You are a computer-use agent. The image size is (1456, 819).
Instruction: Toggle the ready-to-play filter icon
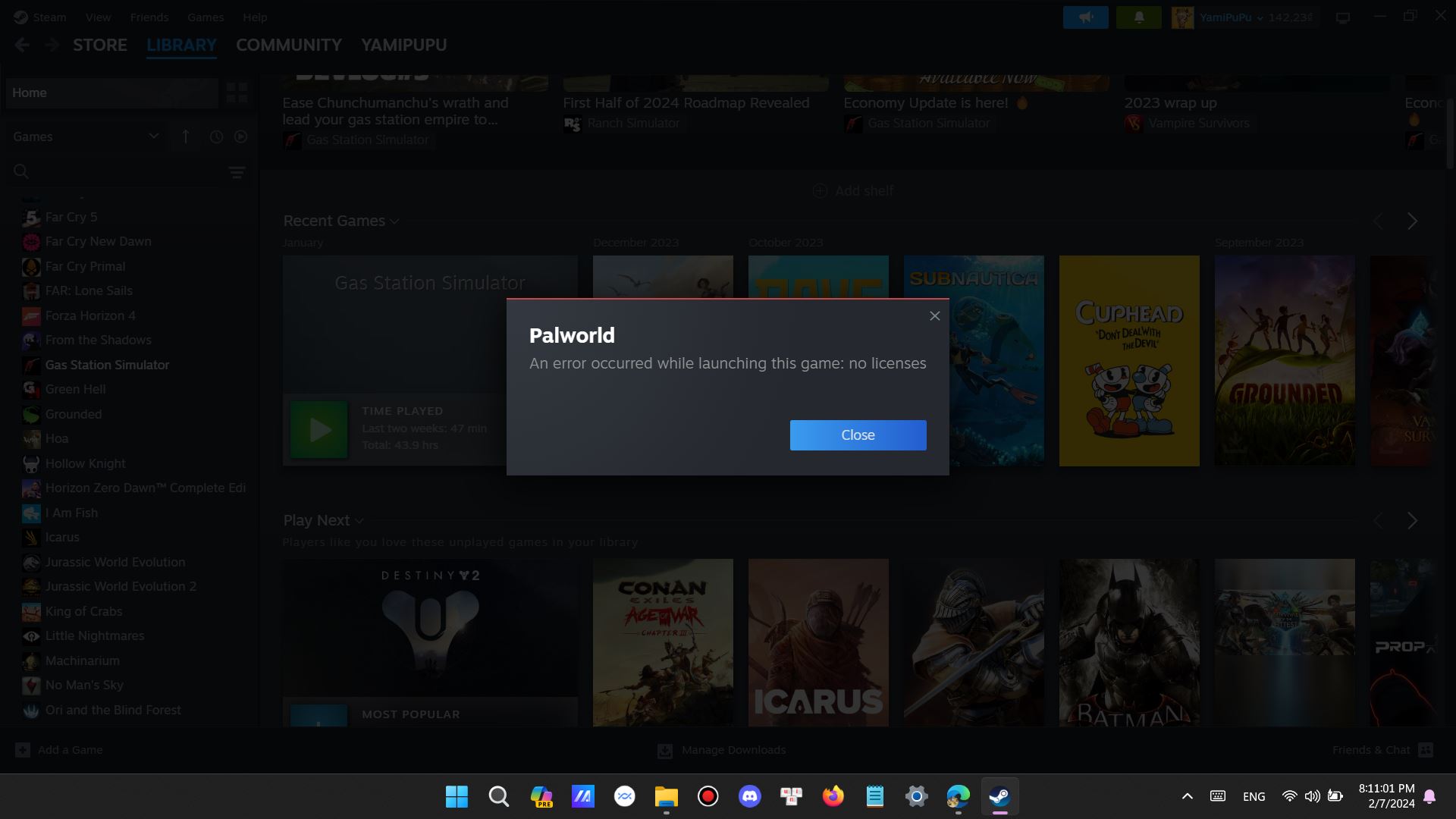(240, 136)
